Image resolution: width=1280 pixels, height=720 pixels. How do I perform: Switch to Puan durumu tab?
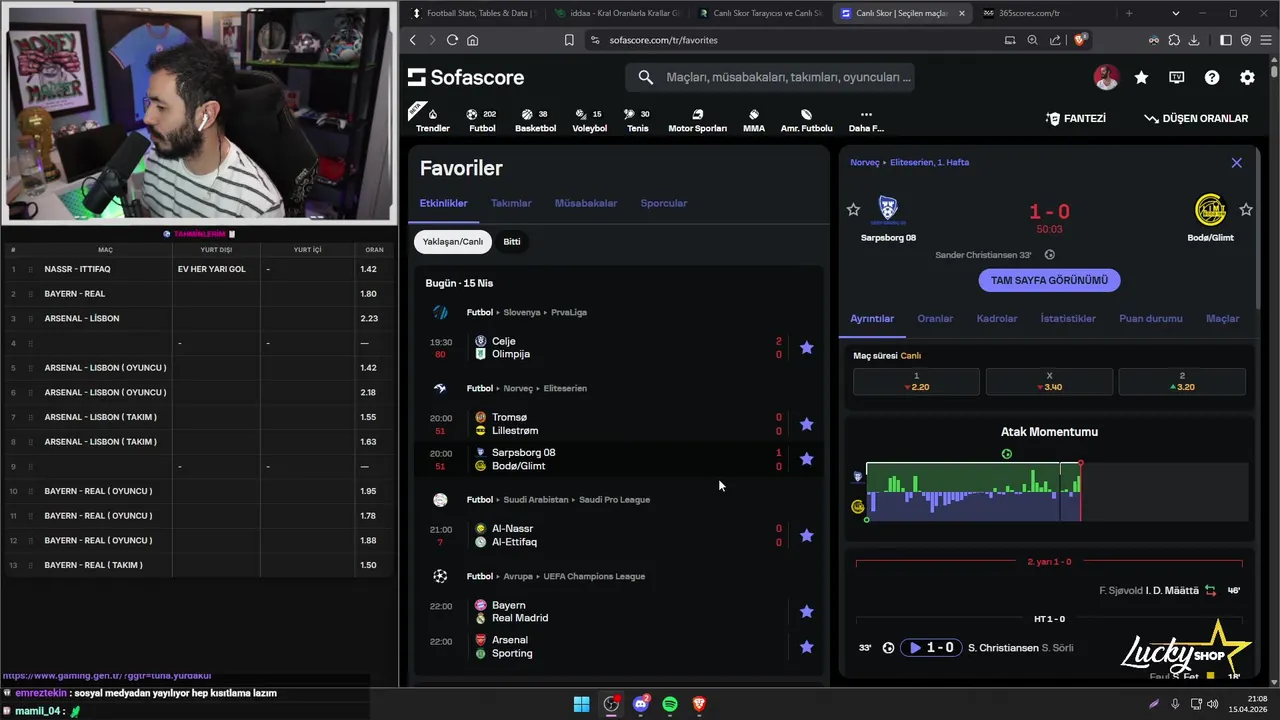coord(1151,318)
